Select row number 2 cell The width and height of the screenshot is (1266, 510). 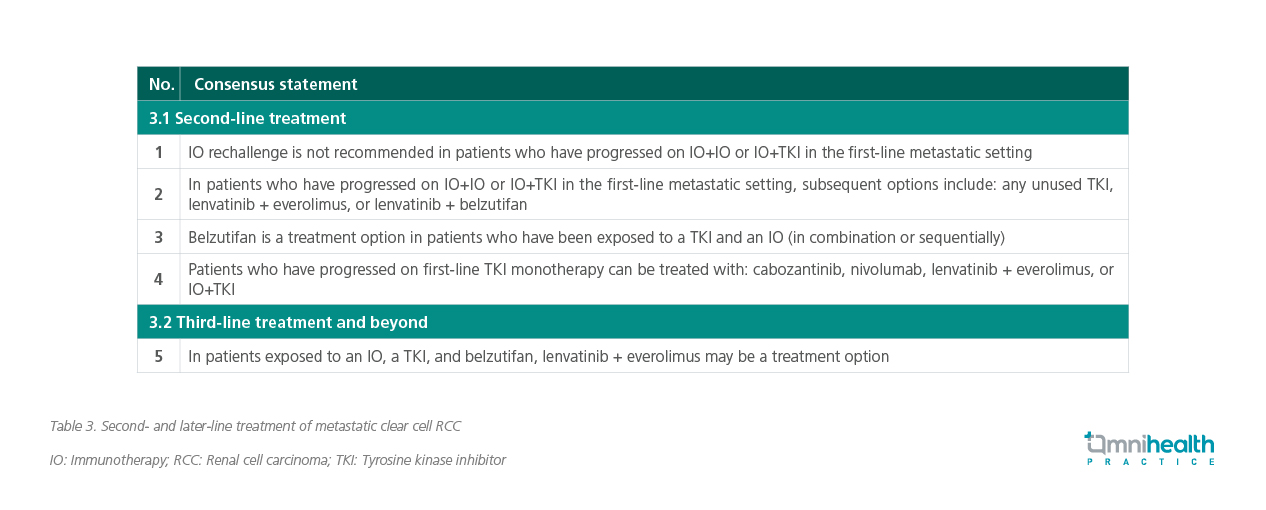[x=159, y=194]
